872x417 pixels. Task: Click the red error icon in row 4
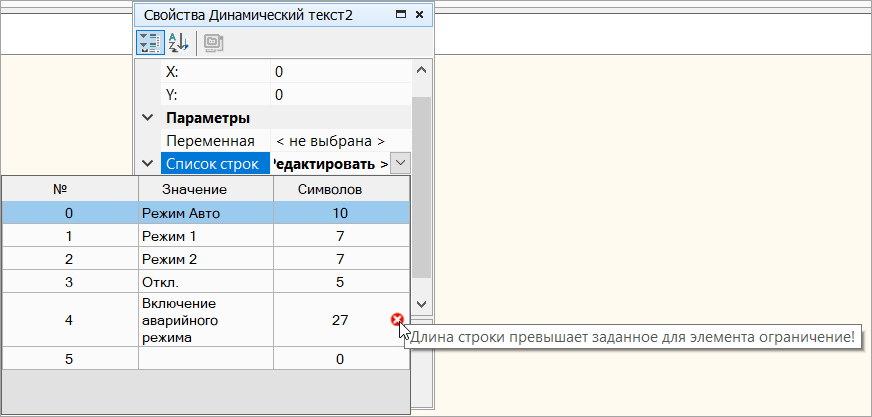pos(398,320)
